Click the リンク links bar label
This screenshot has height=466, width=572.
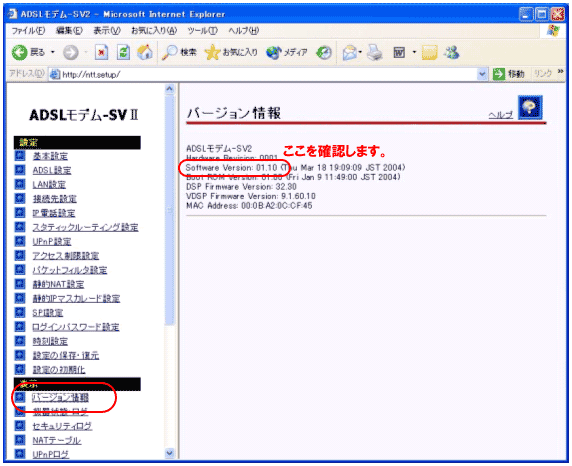coord(542,74)
